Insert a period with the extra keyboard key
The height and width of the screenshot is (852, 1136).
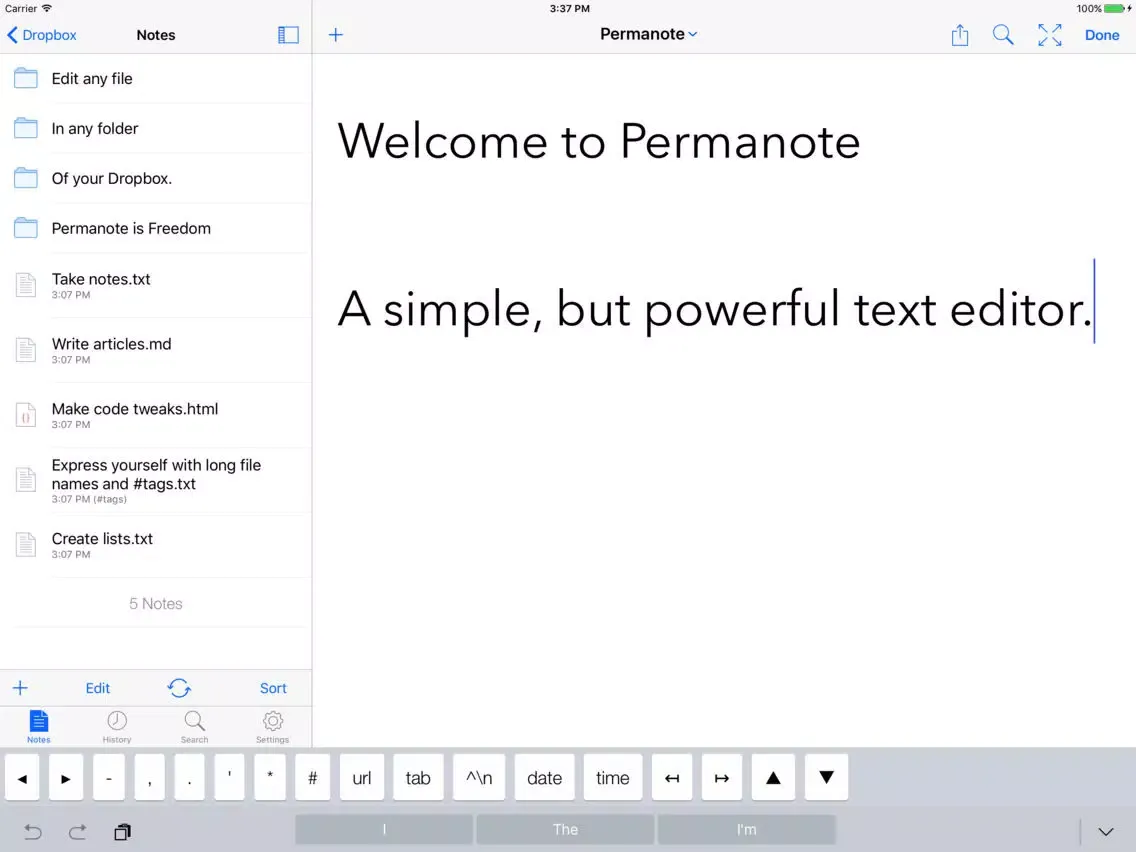click(190, 777)
